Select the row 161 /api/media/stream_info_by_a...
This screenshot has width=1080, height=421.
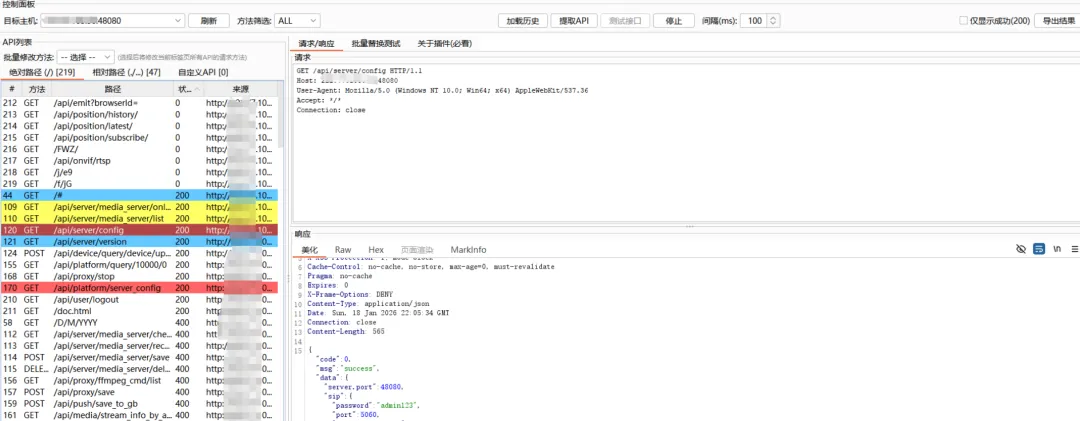coord(138,415)
